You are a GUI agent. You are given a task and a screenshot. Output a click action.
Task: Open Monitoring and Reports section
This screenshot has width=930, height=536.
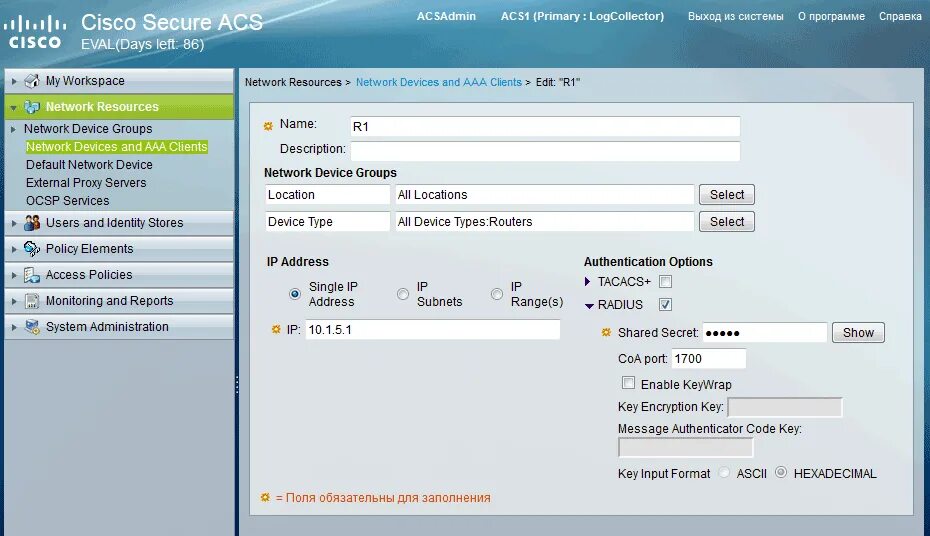pos(119,301)
